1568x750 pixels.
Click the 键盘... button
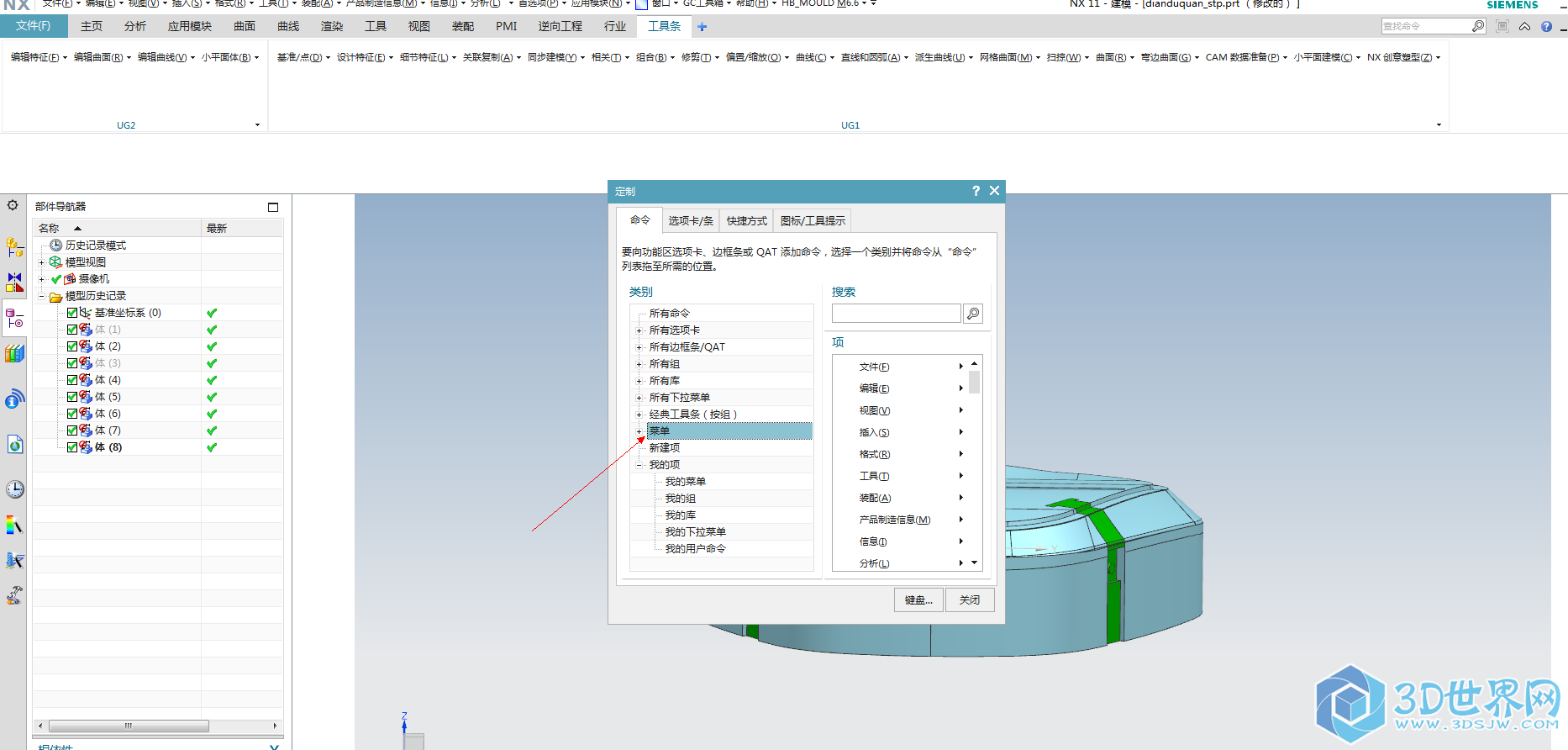918,600
